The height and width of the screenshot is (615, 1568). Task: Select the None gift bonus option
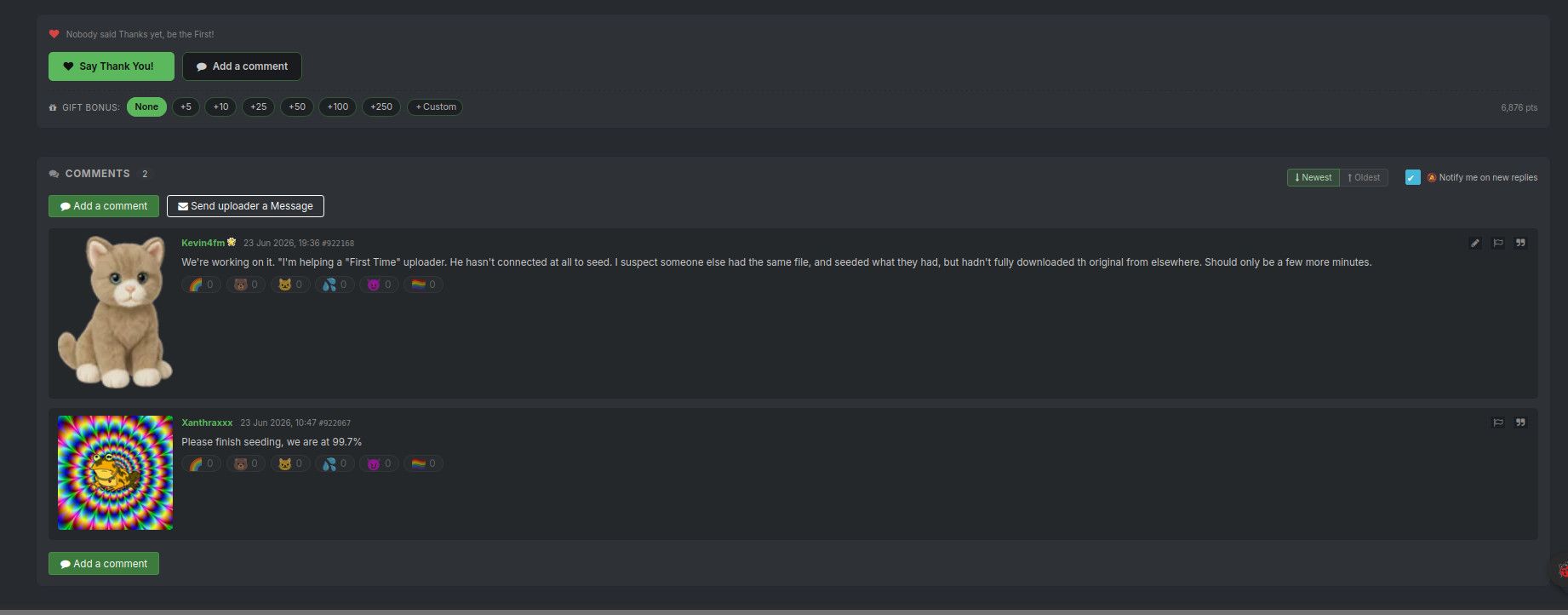[x=146, y=106]
